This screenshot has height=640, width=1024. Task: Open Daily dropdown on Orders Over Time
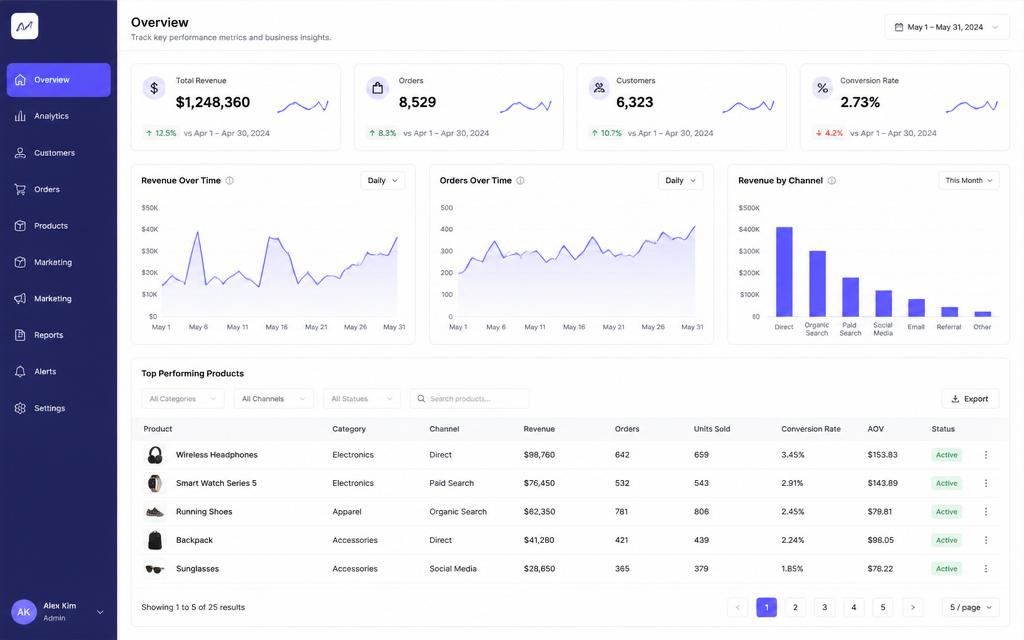pyautogui.click(x=680, y=181)
